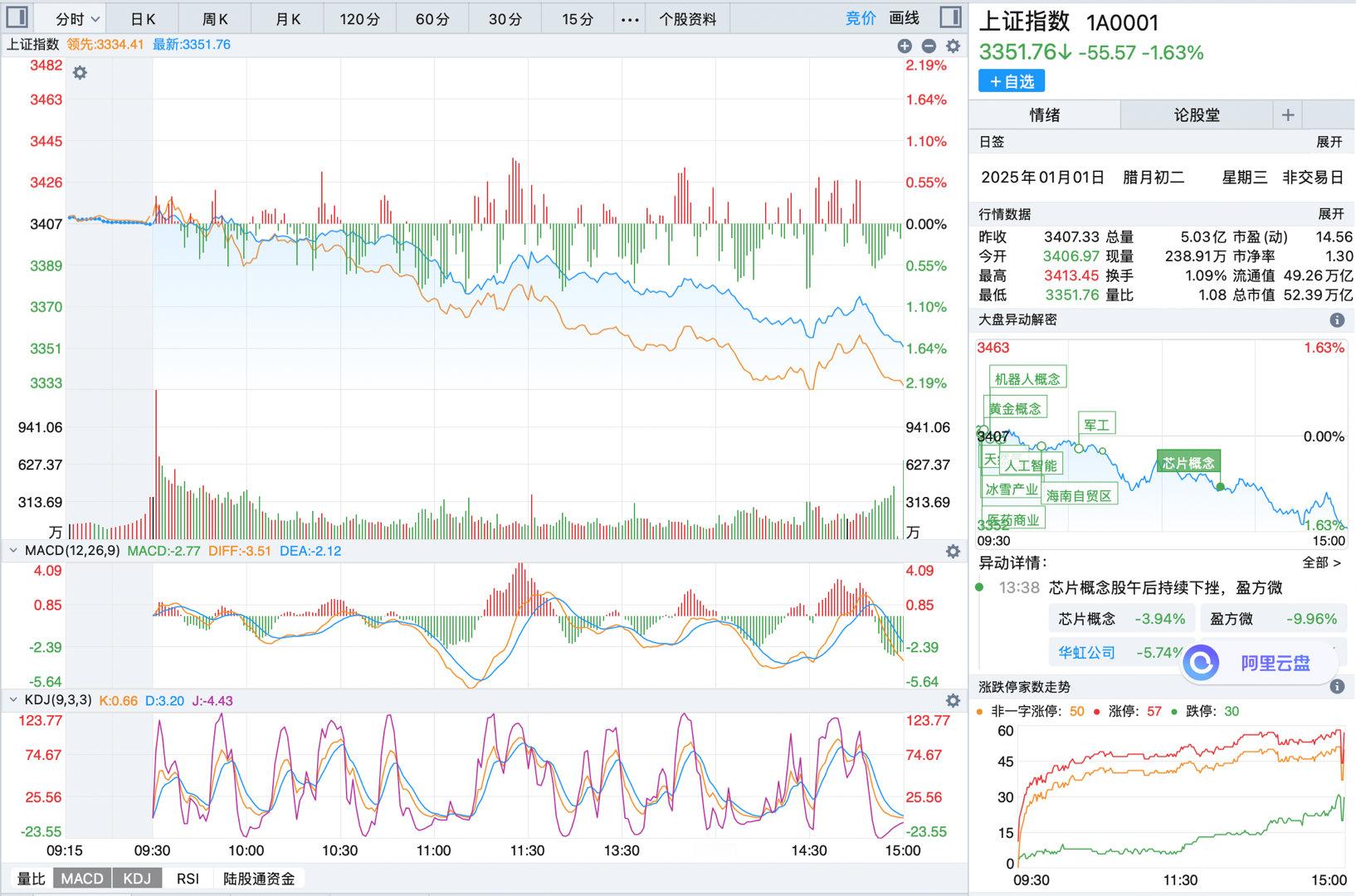
Task: Toggle 量比 indicator
Action: (32, 879)
